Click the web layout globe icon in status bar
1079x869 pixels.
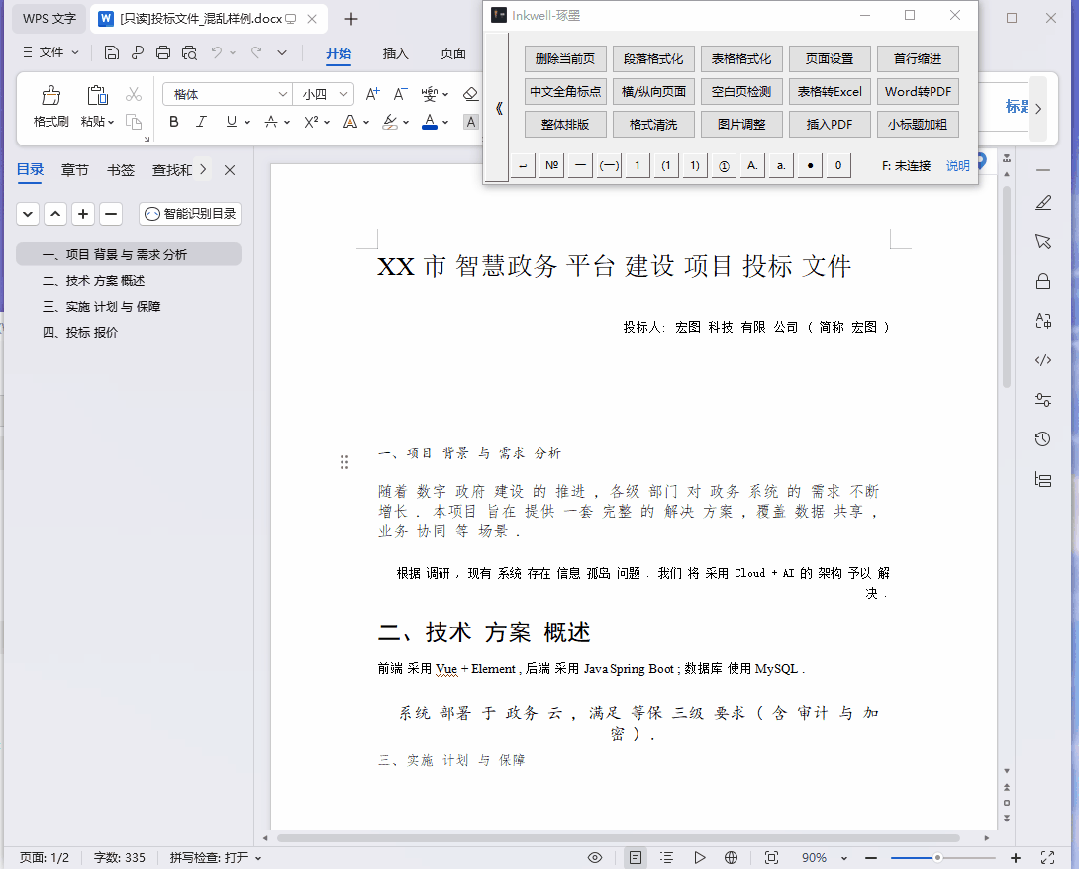point(731,857)
